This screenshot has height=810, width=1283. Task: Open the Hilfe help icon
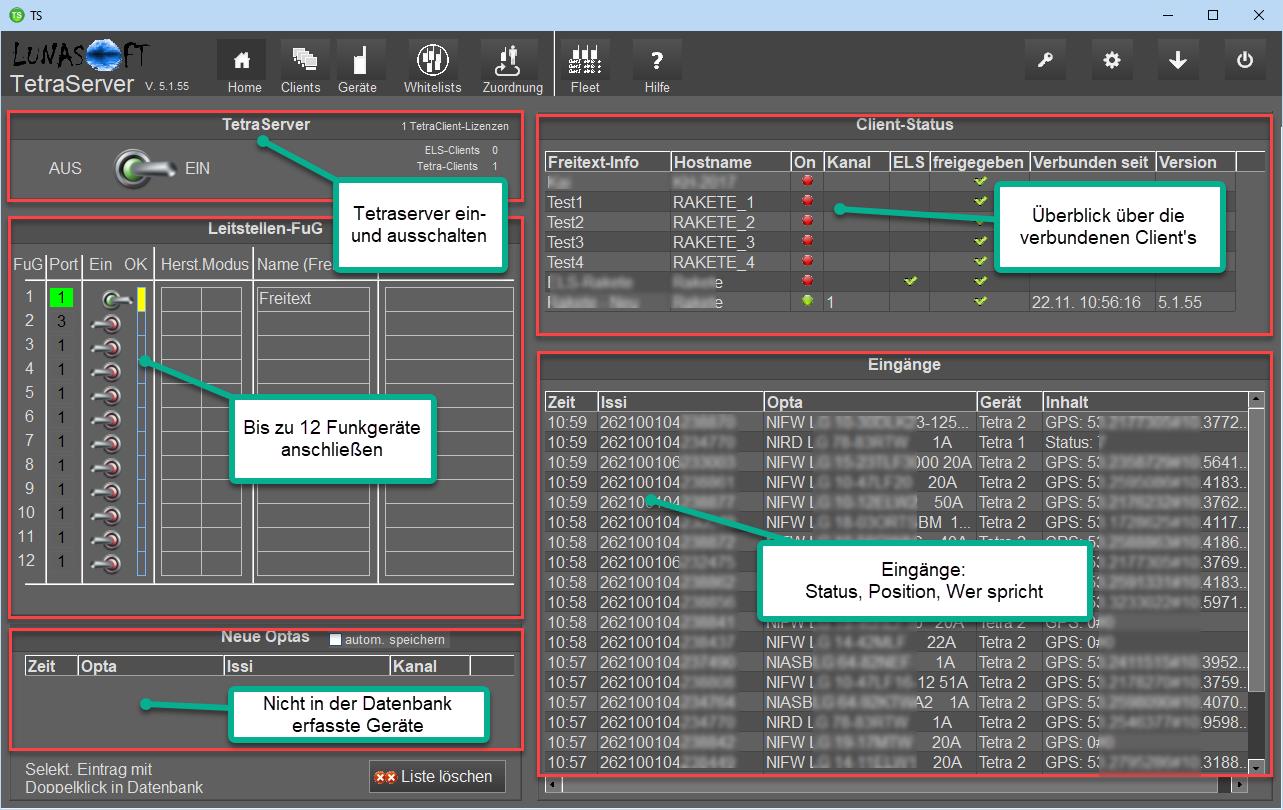click(x=657, y=61)
